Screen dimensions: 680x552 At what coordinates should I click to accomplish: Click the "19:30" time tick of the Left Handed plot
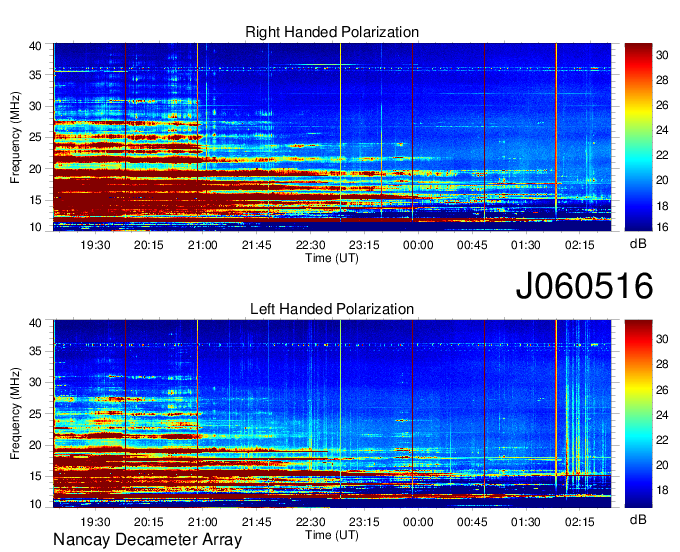point(95,522)
